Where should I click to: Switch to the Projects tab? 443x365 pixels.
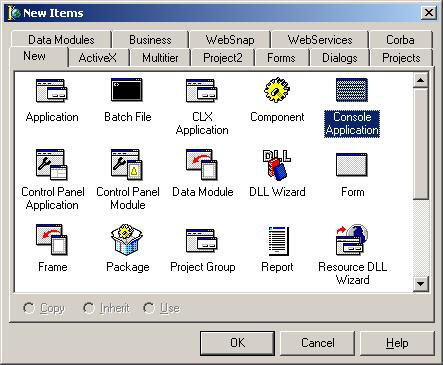coord(401,58)
